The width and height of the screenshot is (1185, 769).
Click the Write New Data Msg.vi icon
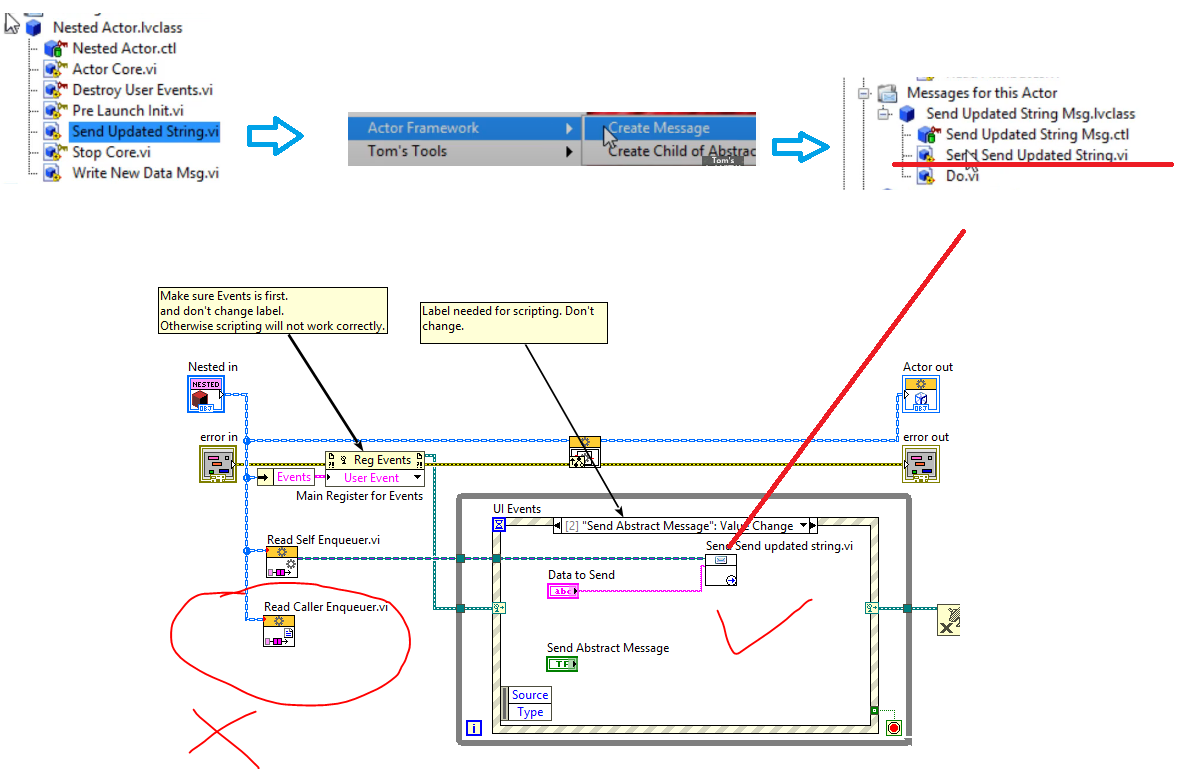click(54, 173)
